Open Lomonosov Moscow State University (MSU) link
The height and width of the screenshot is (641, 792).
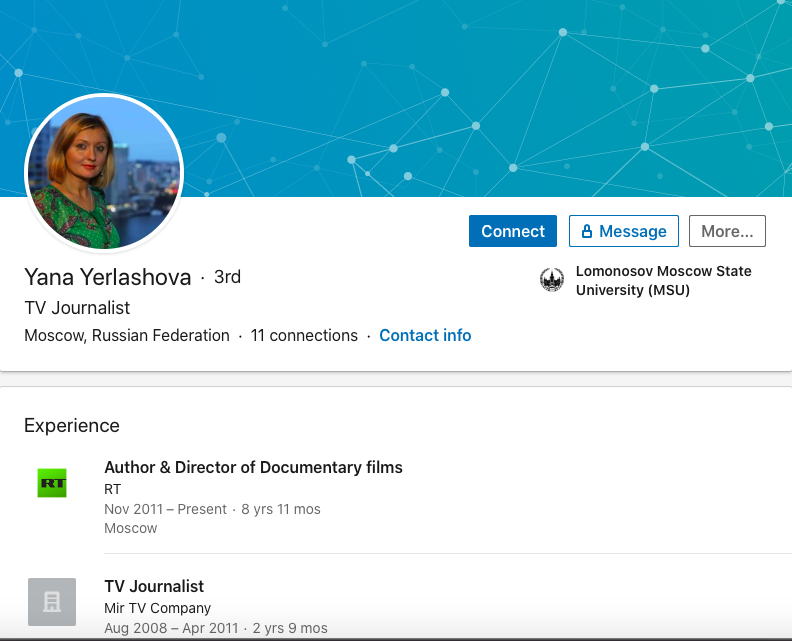point(663,281)
